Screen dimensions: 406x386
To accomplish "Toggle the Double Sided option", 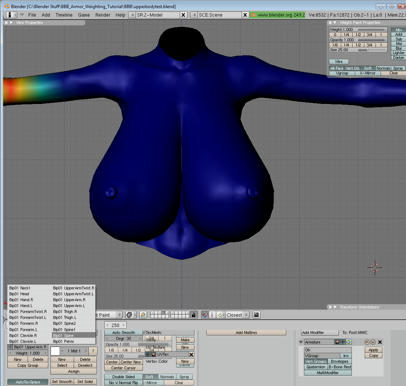I will [x=124, y=377].
